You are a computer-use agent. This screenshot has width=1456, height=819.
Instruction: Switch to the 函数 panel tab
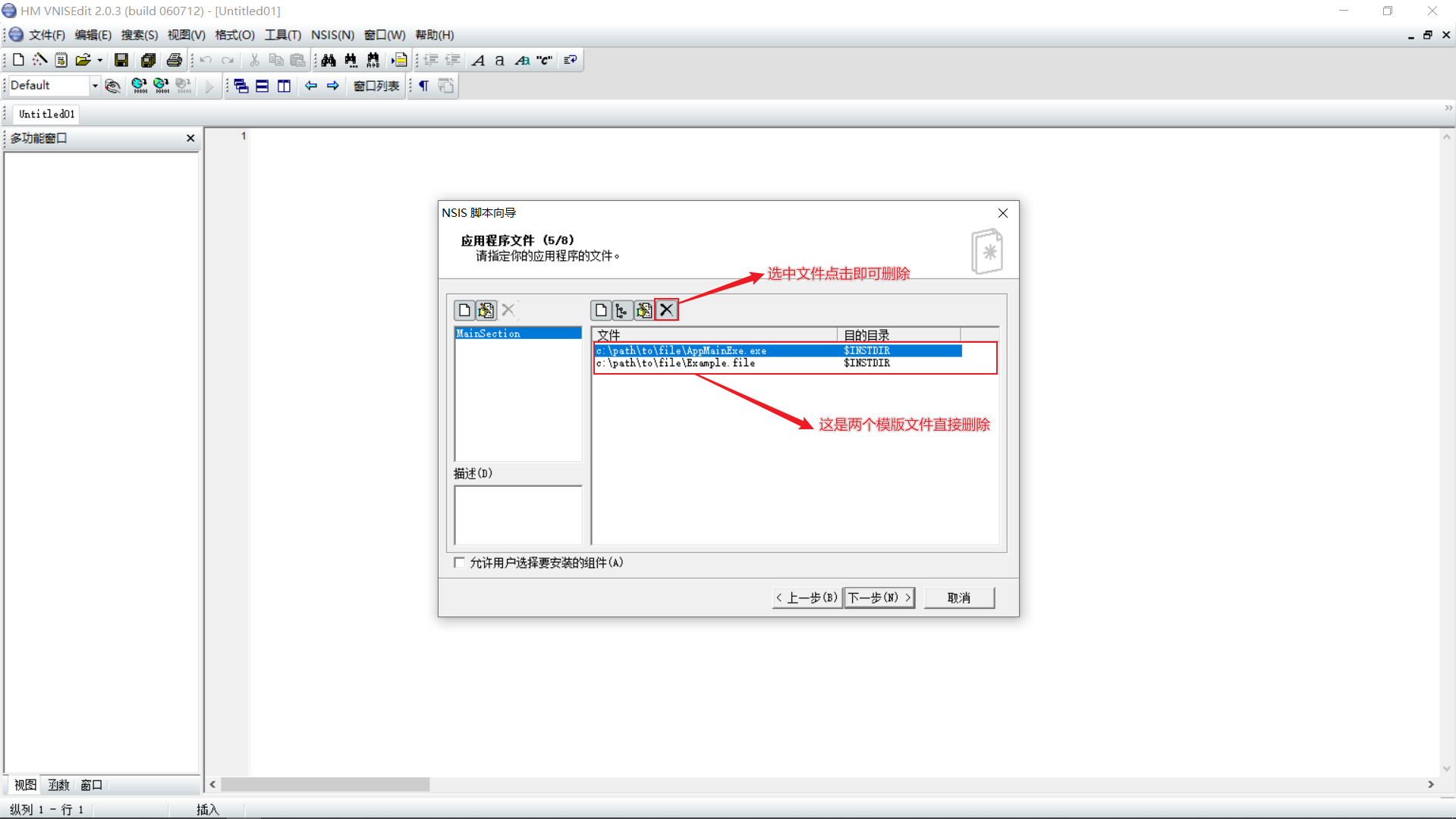pos(58,785)
